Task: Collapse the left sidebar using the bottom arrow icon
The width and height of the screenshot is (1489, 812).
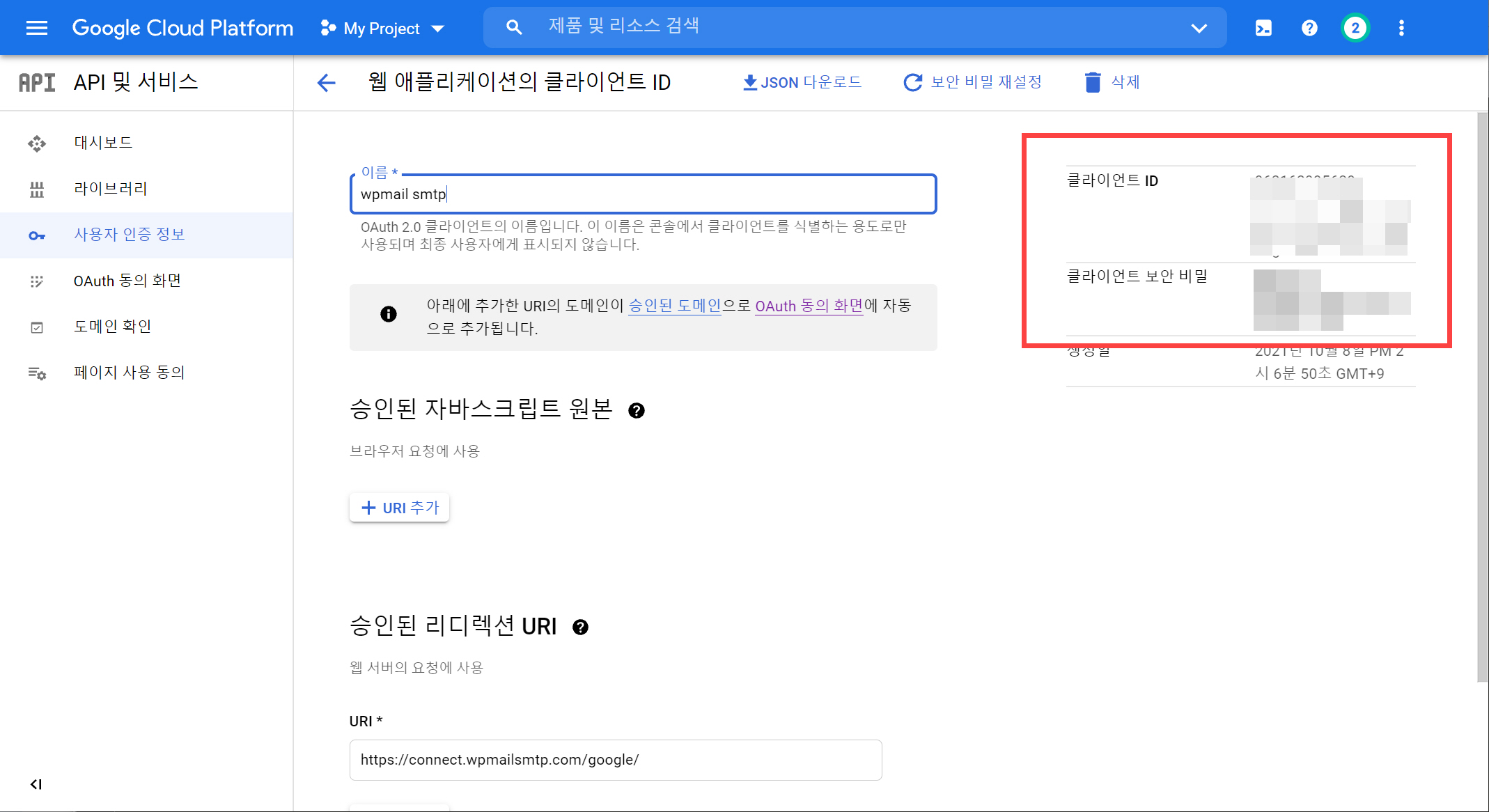Action: click(x=36, y=784)
